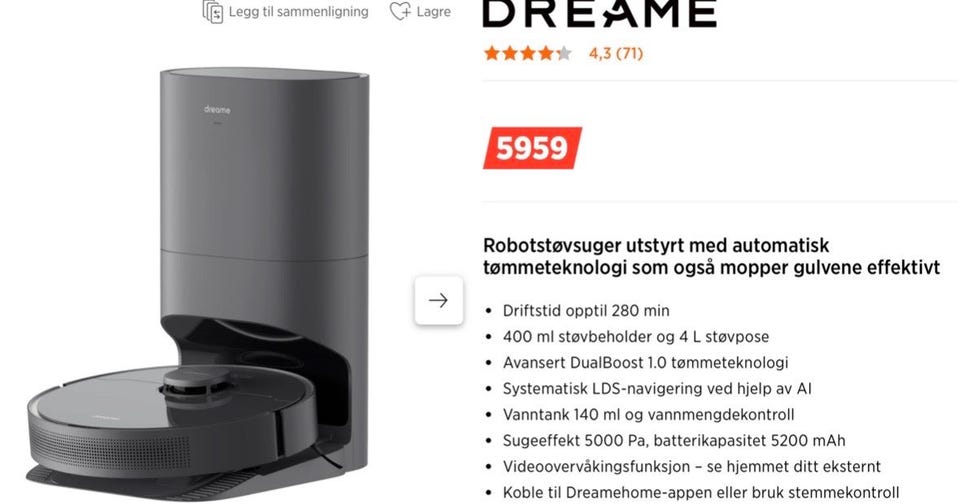Screen dimensions: 960x504
Task: Select the Vanntank 140 ml bullet
Action: (648, 415)
